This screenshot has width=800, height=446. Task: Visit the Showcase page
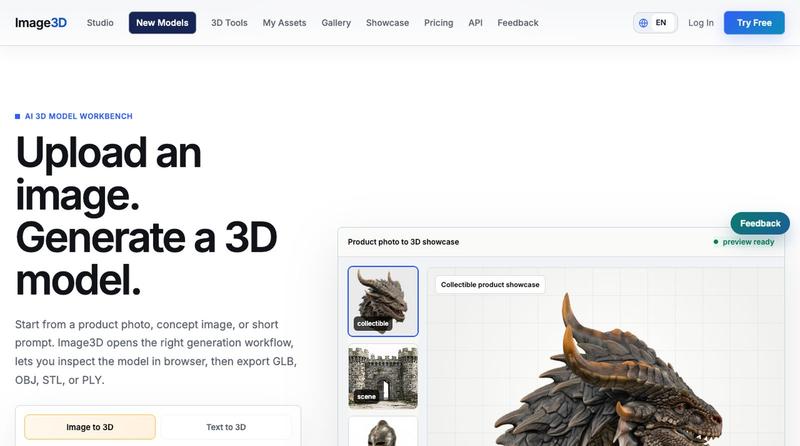coord(387,23)
